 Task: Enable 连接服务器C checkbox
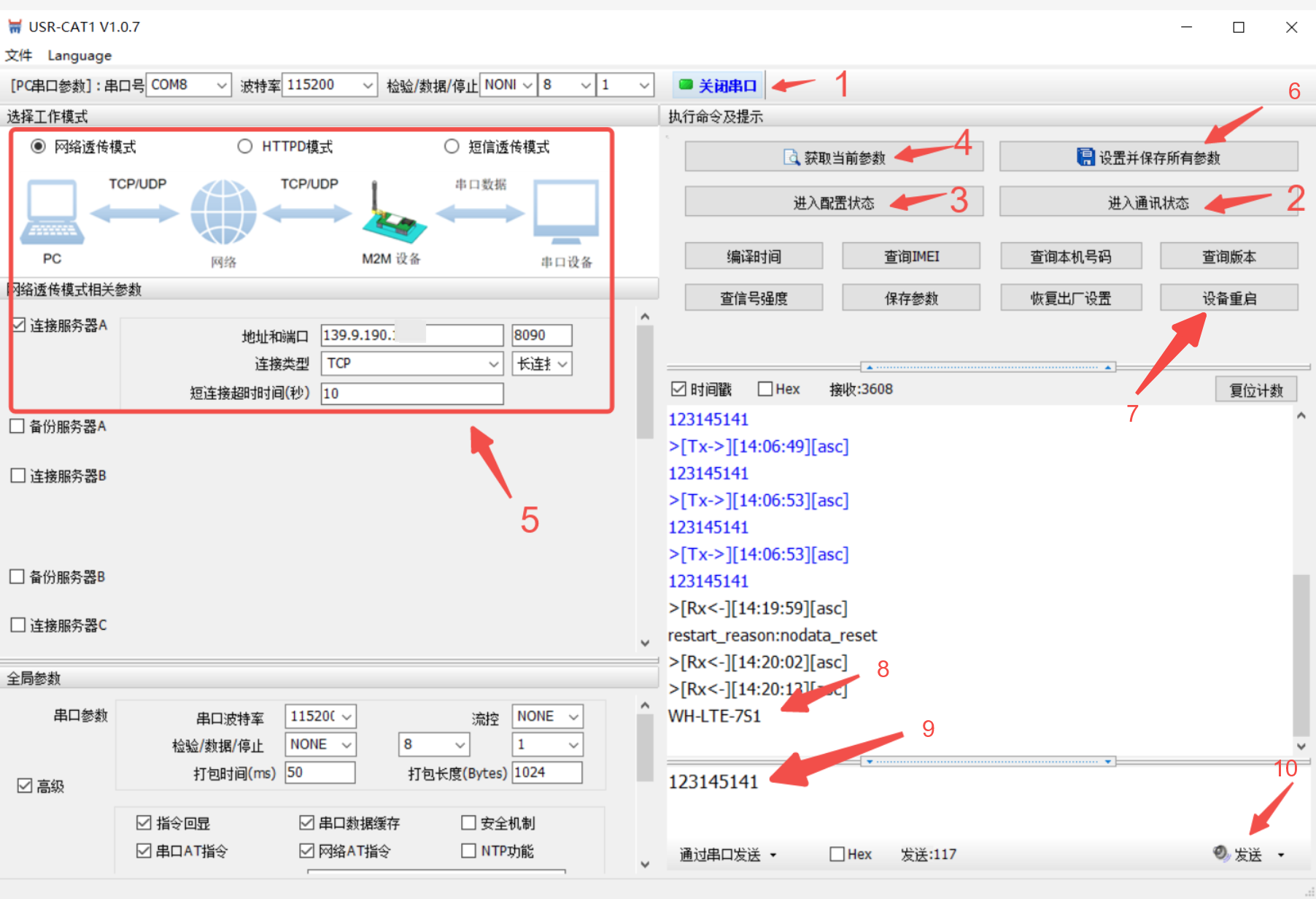pos(18,625)
